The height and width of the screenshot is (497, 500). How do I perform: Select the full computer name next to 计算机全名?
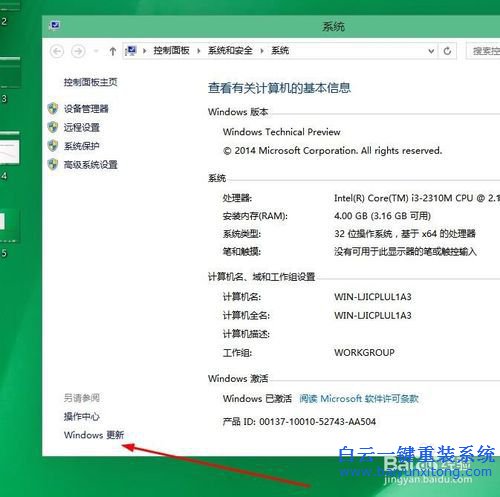tap(373, 315)
